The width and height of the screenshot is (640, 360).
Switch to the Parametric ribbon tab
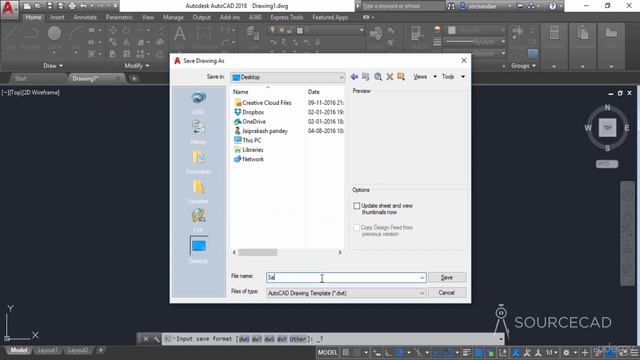click(119, 17)
